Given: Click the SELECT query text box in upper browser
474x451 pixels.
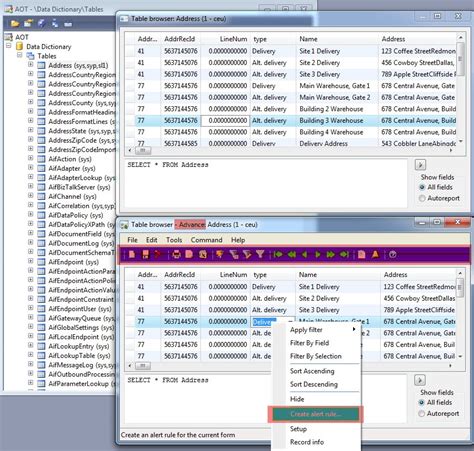Looking at the screenshot, I should [266, 183].
